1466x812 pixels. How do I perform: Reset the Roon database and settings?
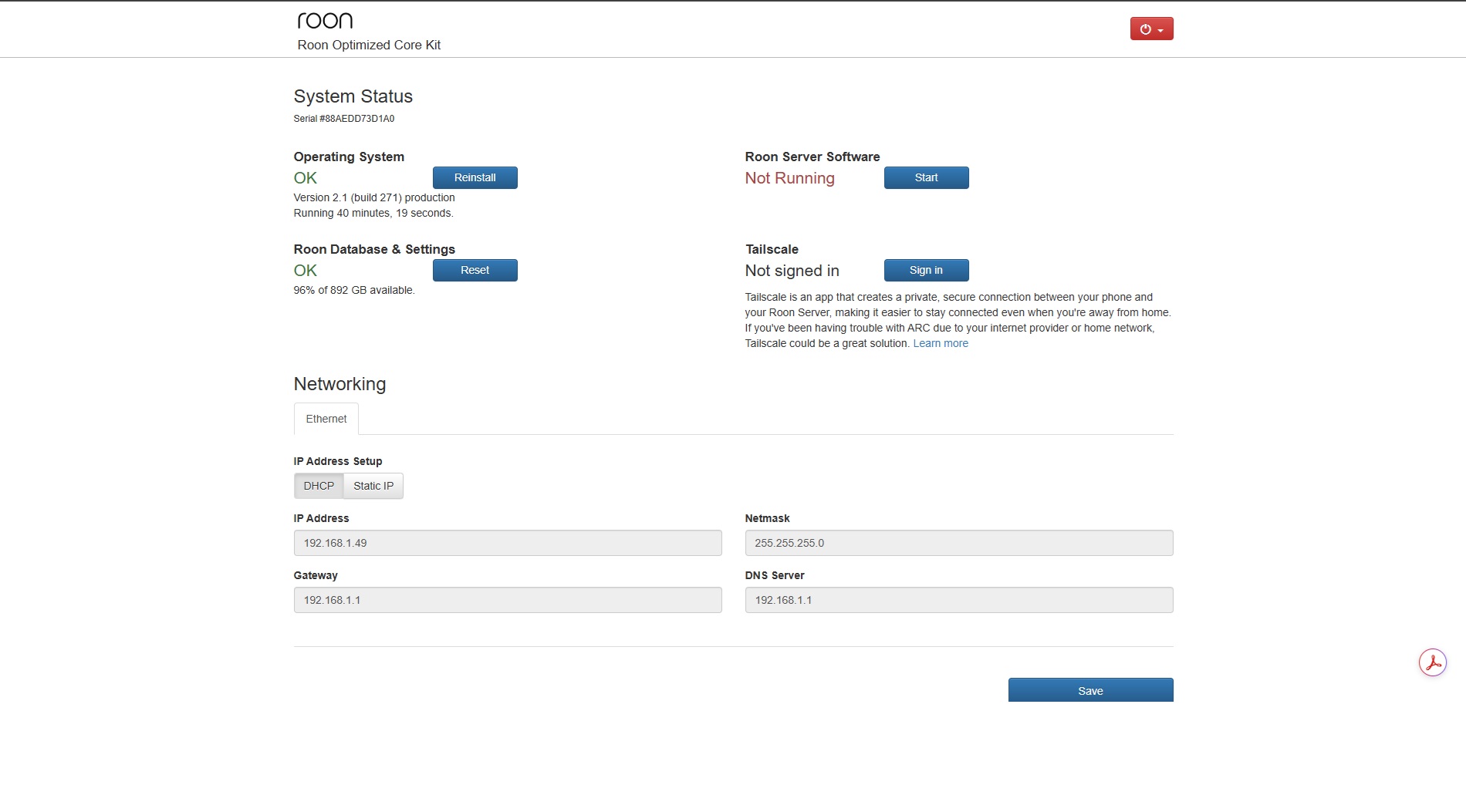tap(475, 270)
